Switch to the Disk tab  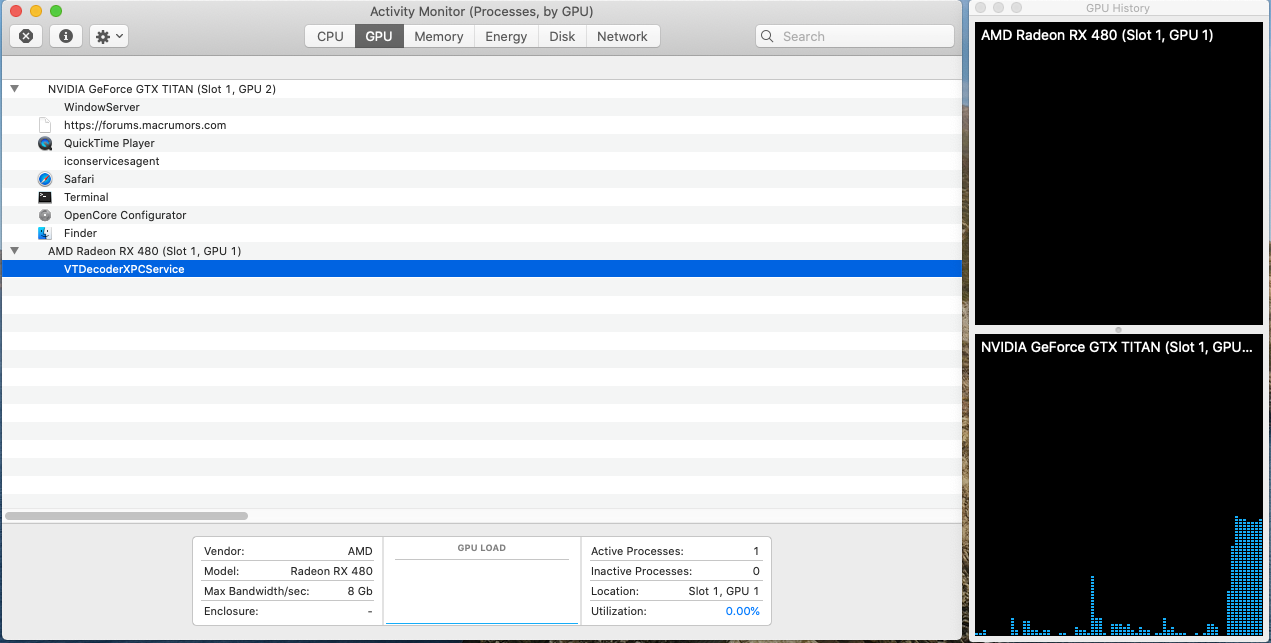(562, 36)
